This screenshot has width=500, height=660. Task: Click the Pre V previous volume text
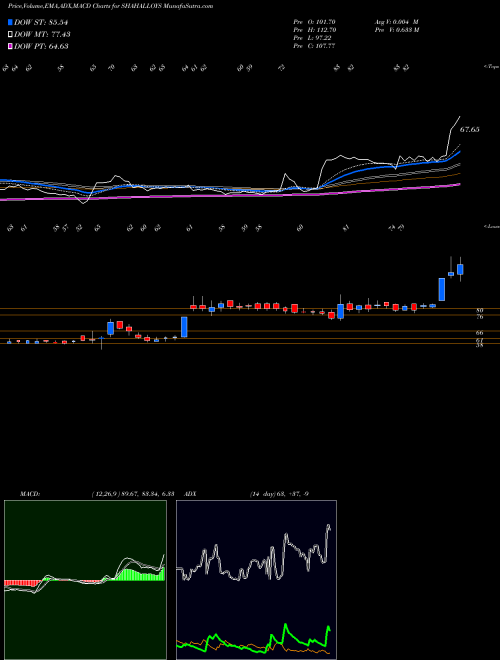(396, 30)
